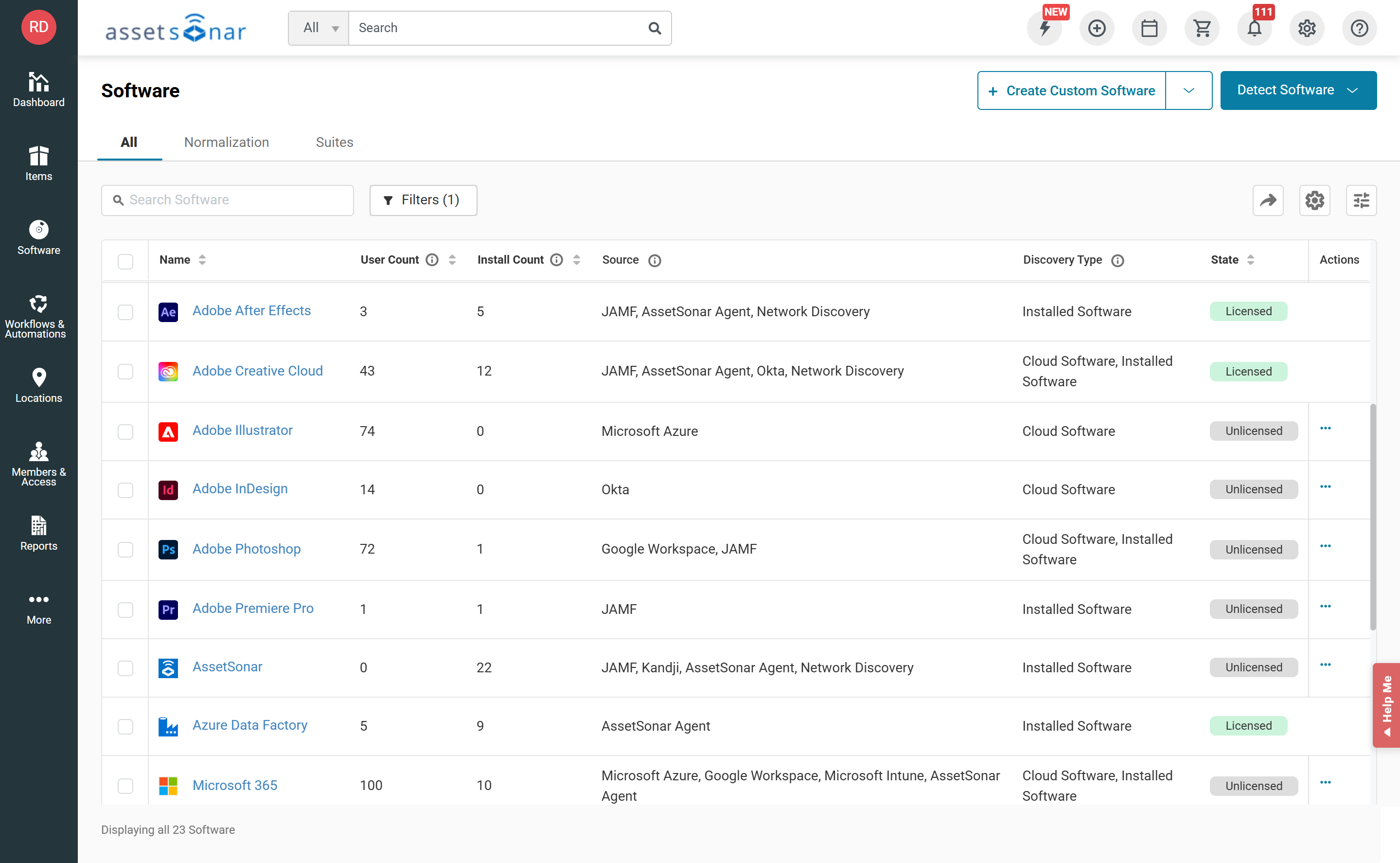This screenshot has height=863, width=1400.
Task: Click the export share arrow icon
Action: tap(1268, 200)
